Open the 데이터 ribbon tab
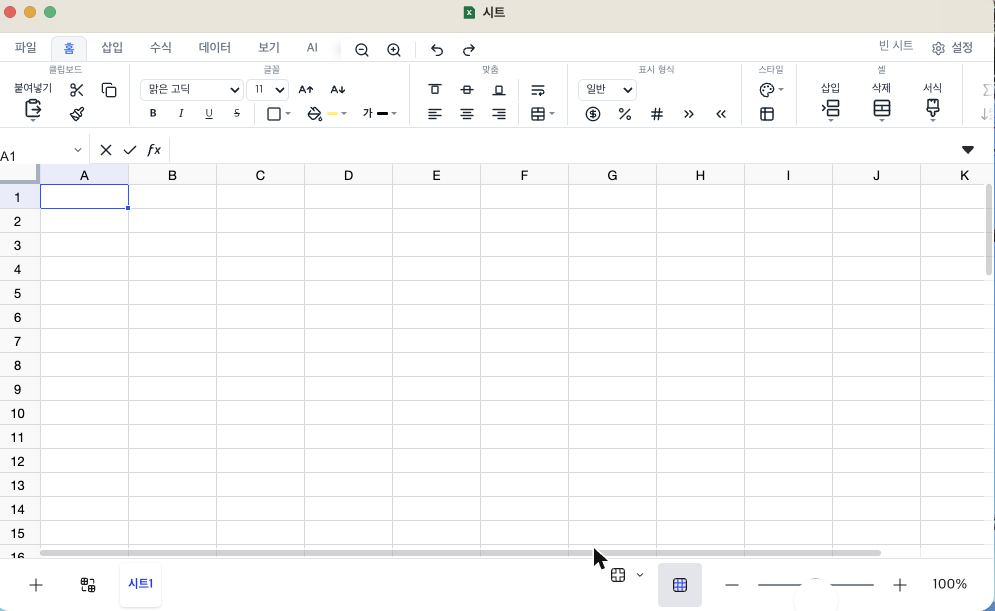995x611 pixels. pyautogui.click(x=214, y=48)
